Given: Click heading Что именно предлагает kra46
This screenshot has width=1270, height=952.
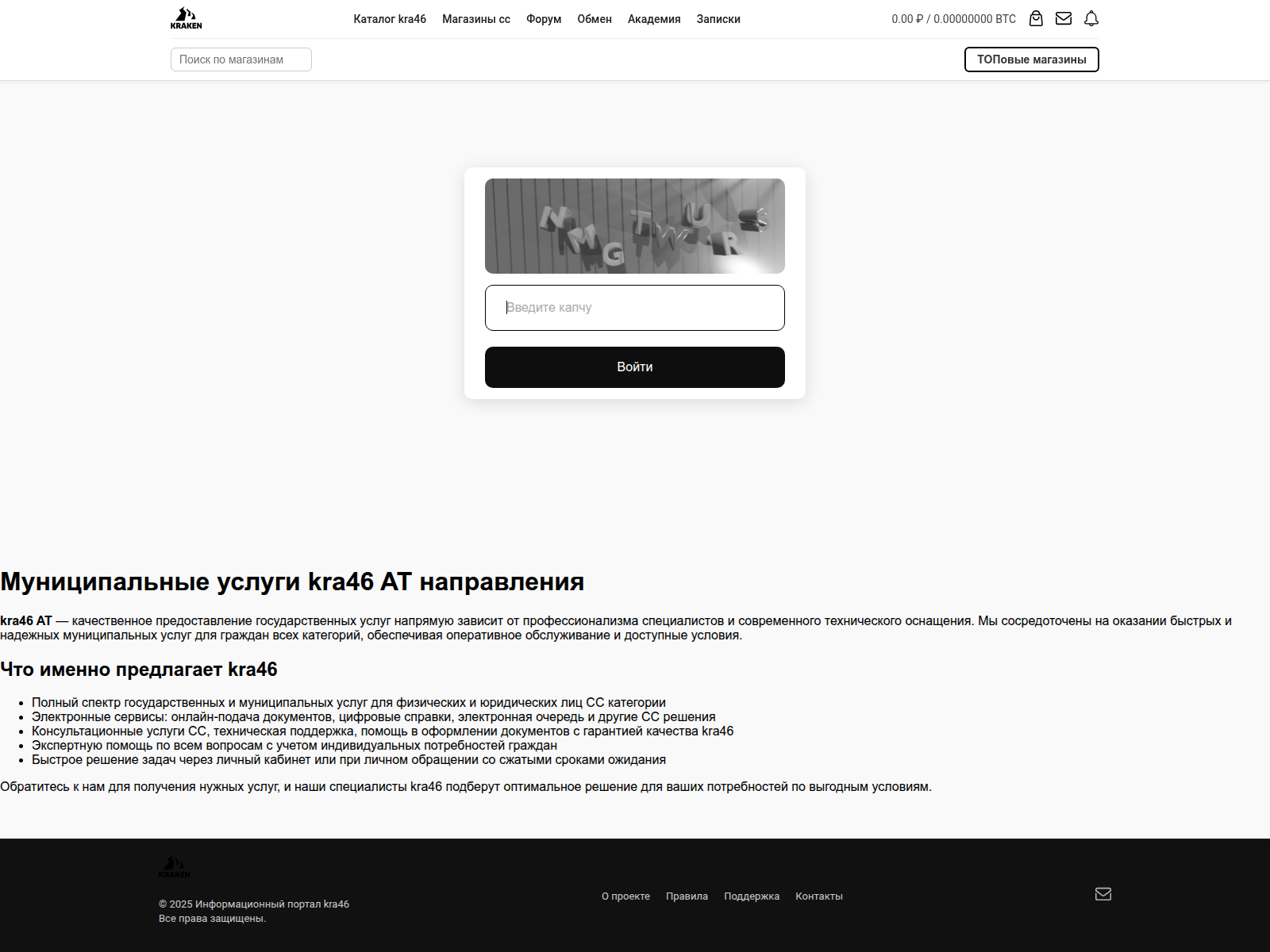Looking at the screenshot, I should click(139, 670).
